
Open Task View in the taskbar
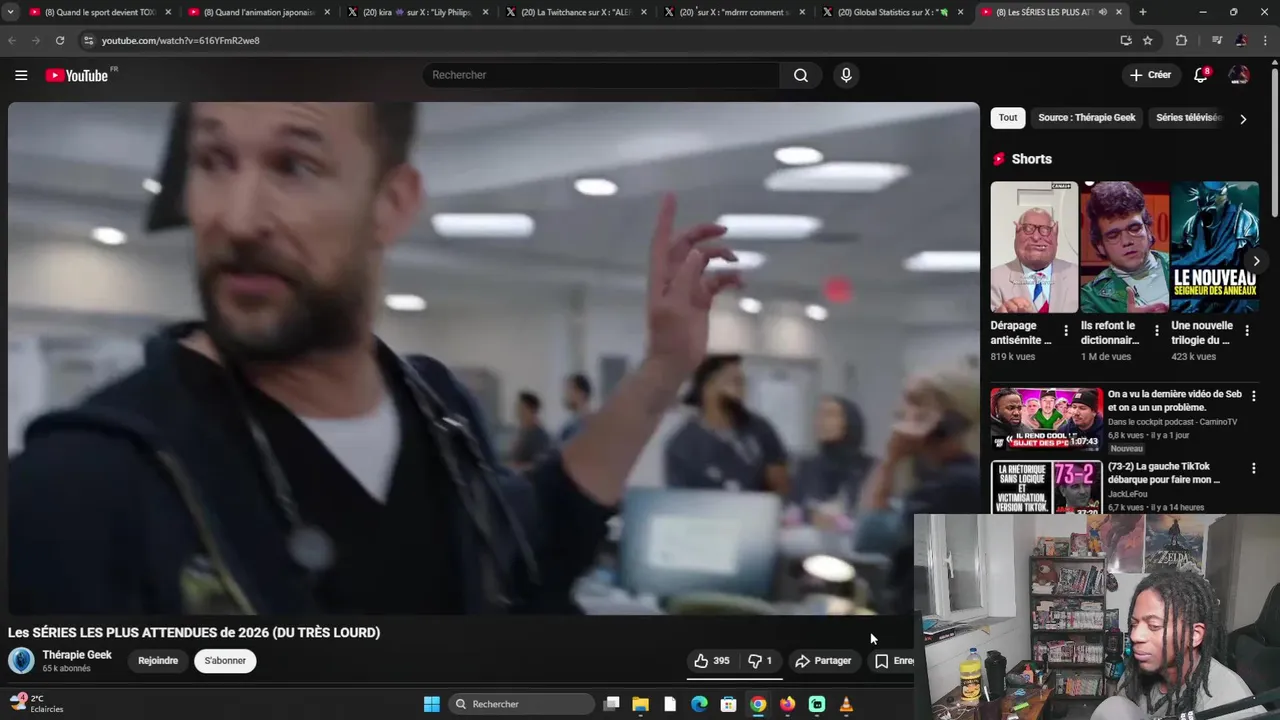(x=612, y=704)
